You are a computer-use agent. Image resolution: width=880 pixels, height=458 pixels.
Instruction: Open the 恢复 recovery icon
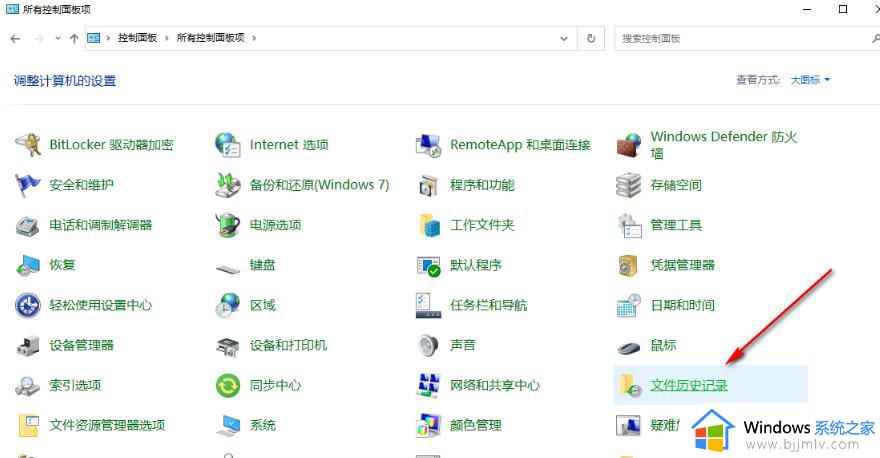[28, 265]
